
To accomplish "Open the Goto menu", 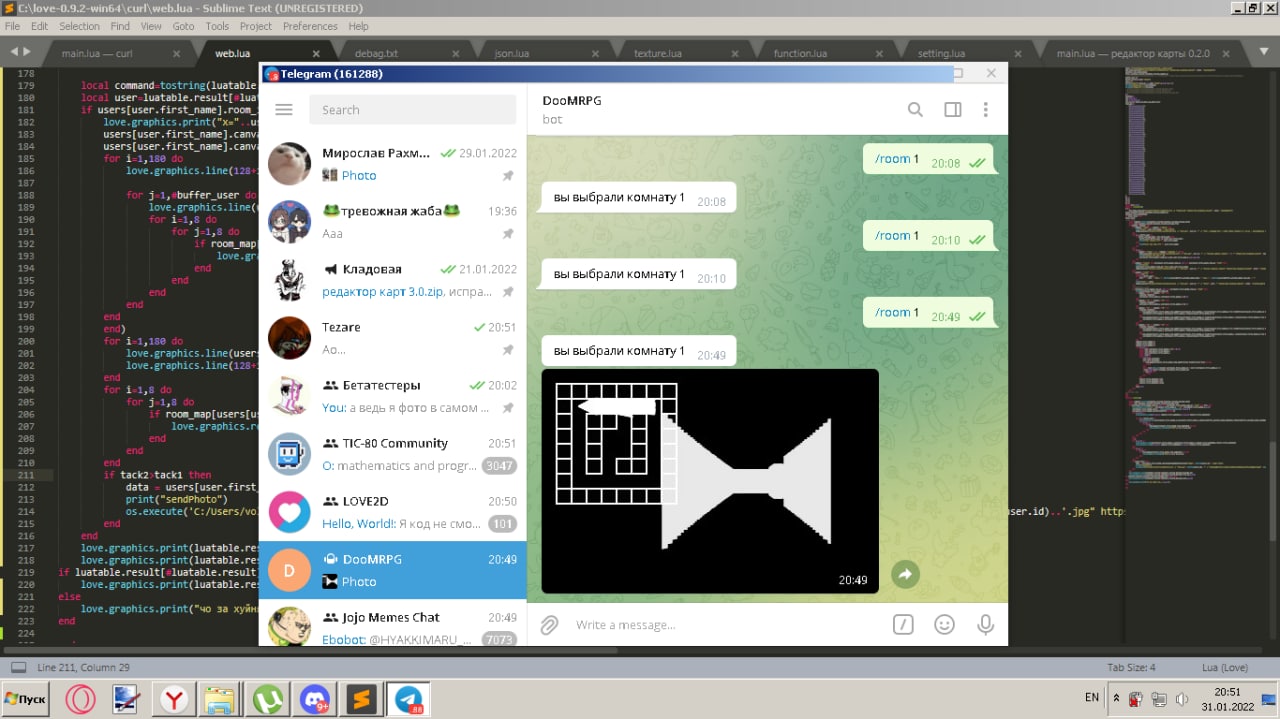I will tap(183, 26).
